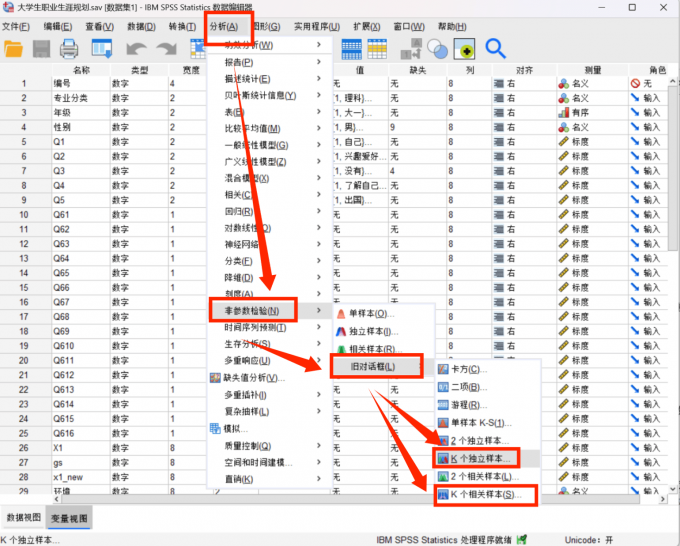Save the dataset with the disk icon
The height and width of the screenshot is (546, 680).
coord(42,49)
